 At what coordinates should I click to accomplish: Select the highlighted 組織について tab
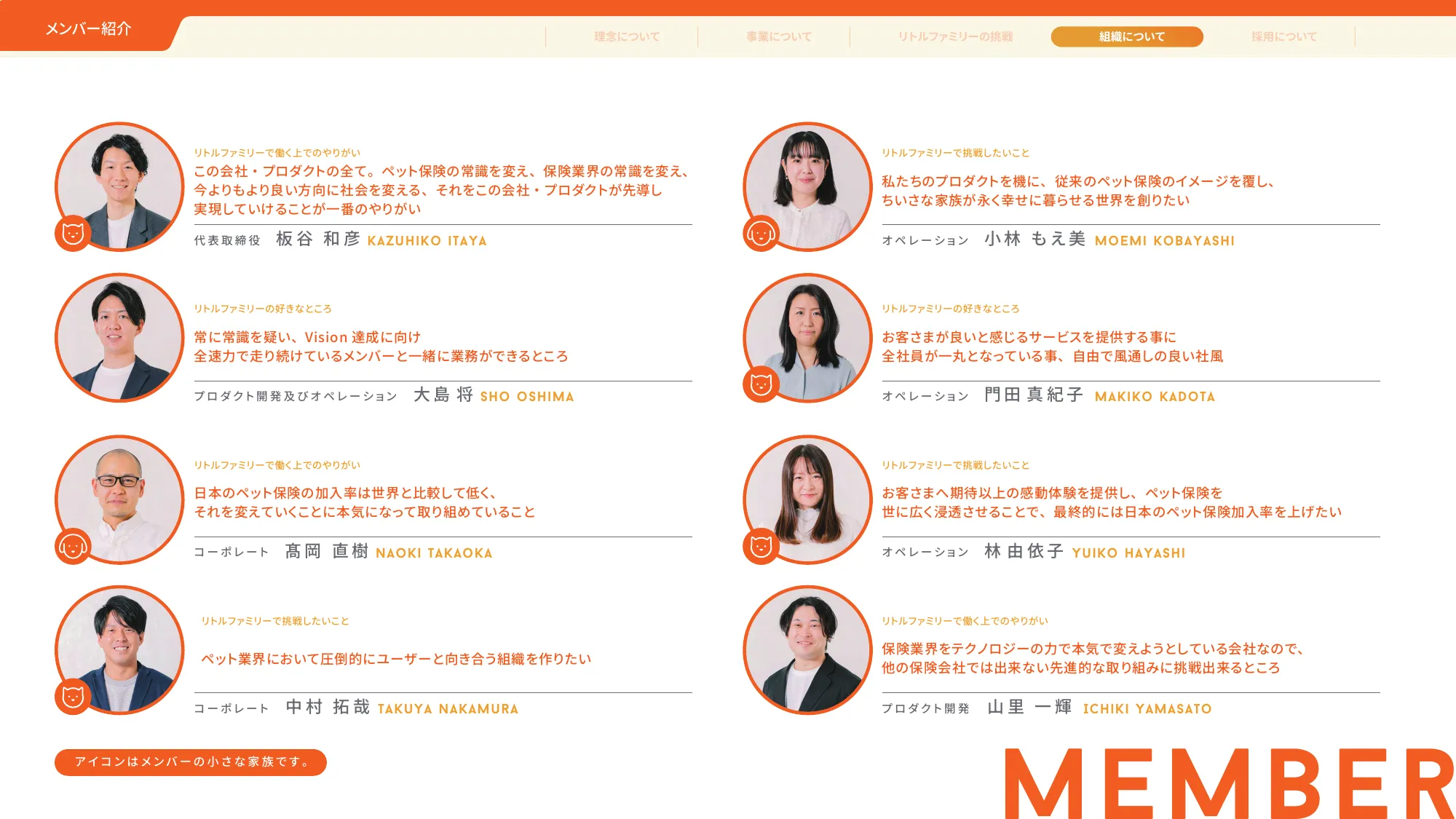tap(1127, 36)
